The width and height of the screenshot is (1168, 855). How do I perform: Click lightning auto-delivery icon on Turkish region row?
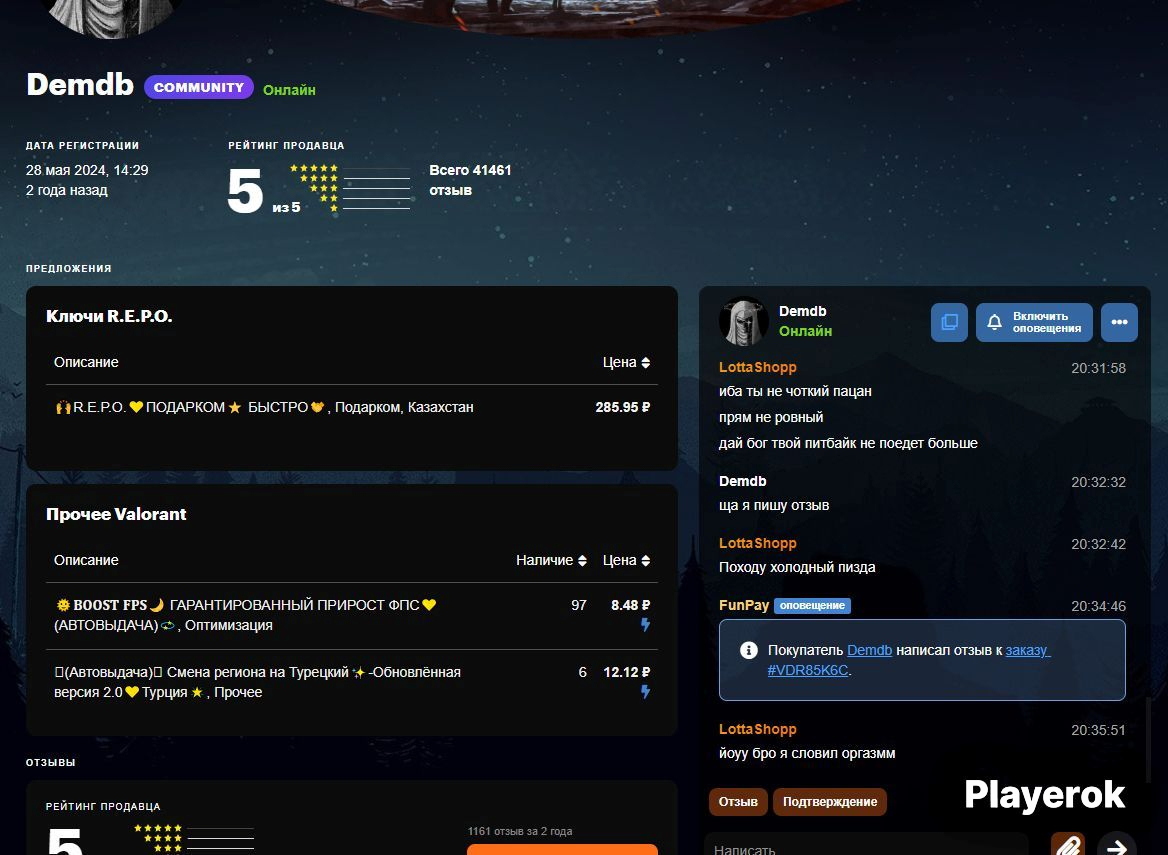pos(645,692)
